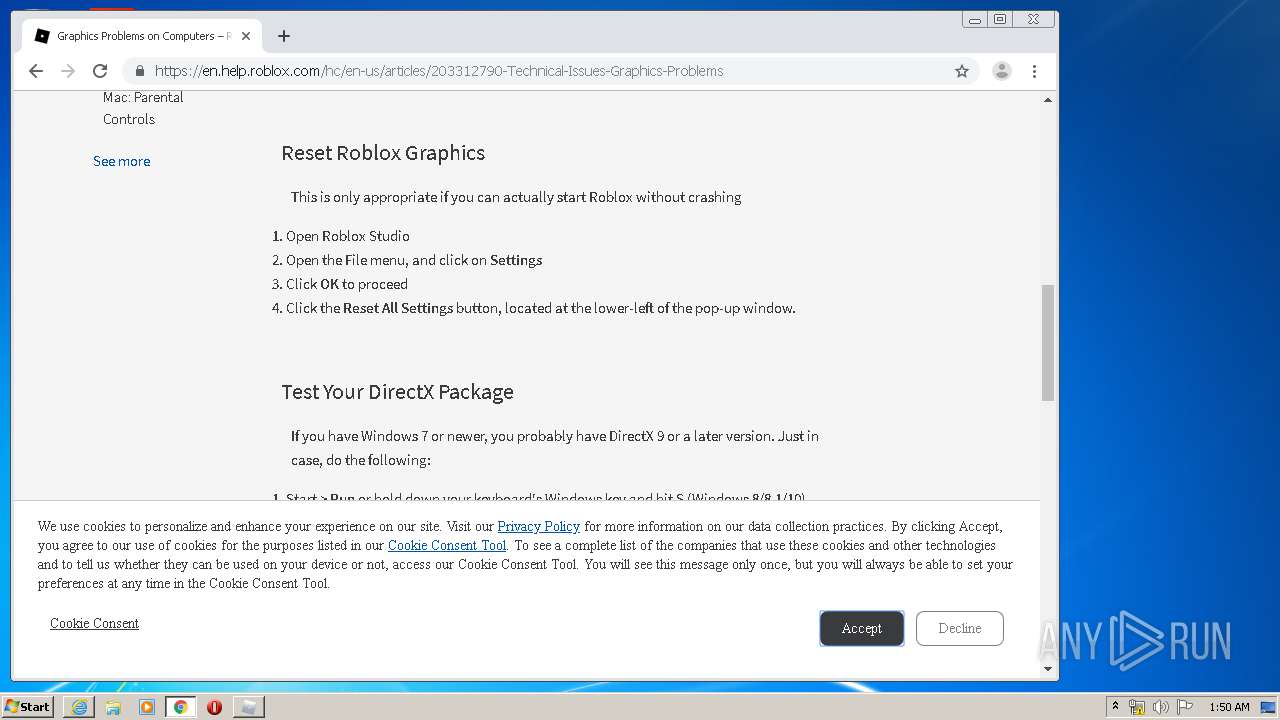This screenshot has width=1280, height=720.
Task: Open the Privacy Policy link
Action: (539, 526)
